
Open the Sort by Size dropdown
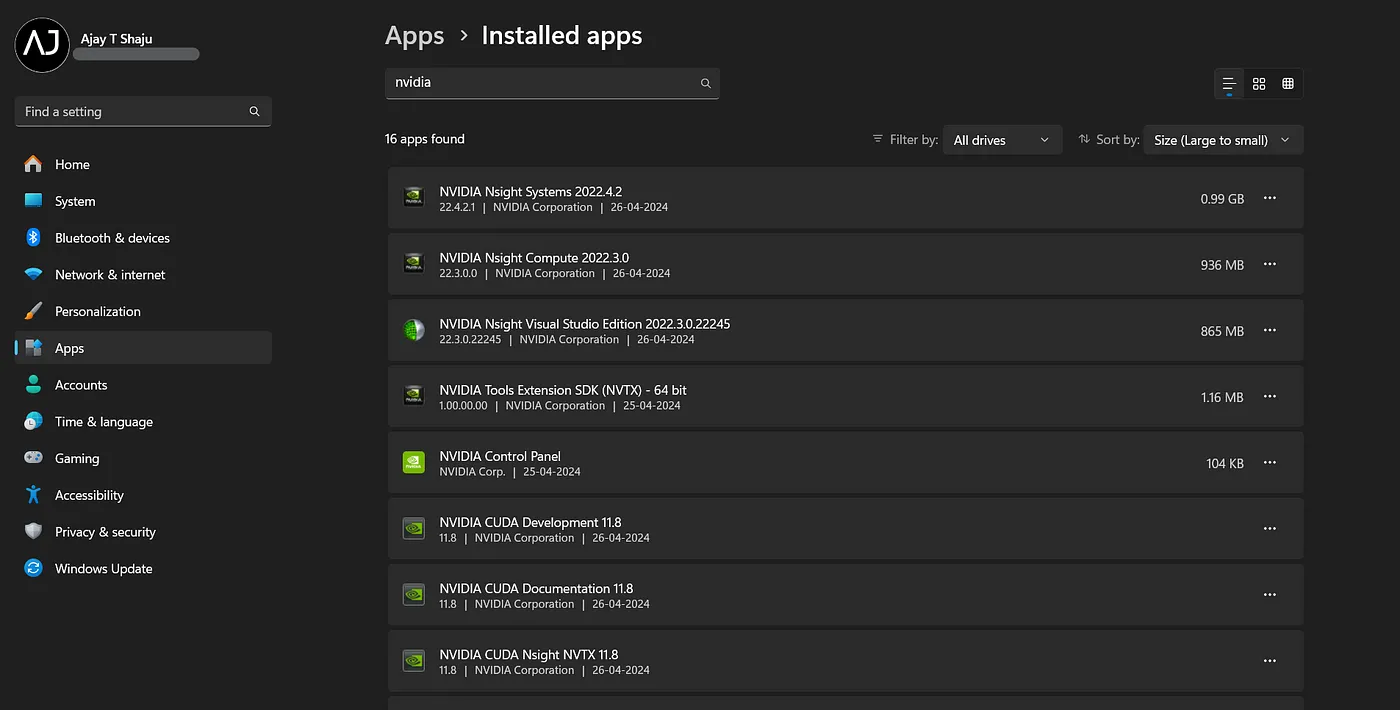tap(1223, 140)
